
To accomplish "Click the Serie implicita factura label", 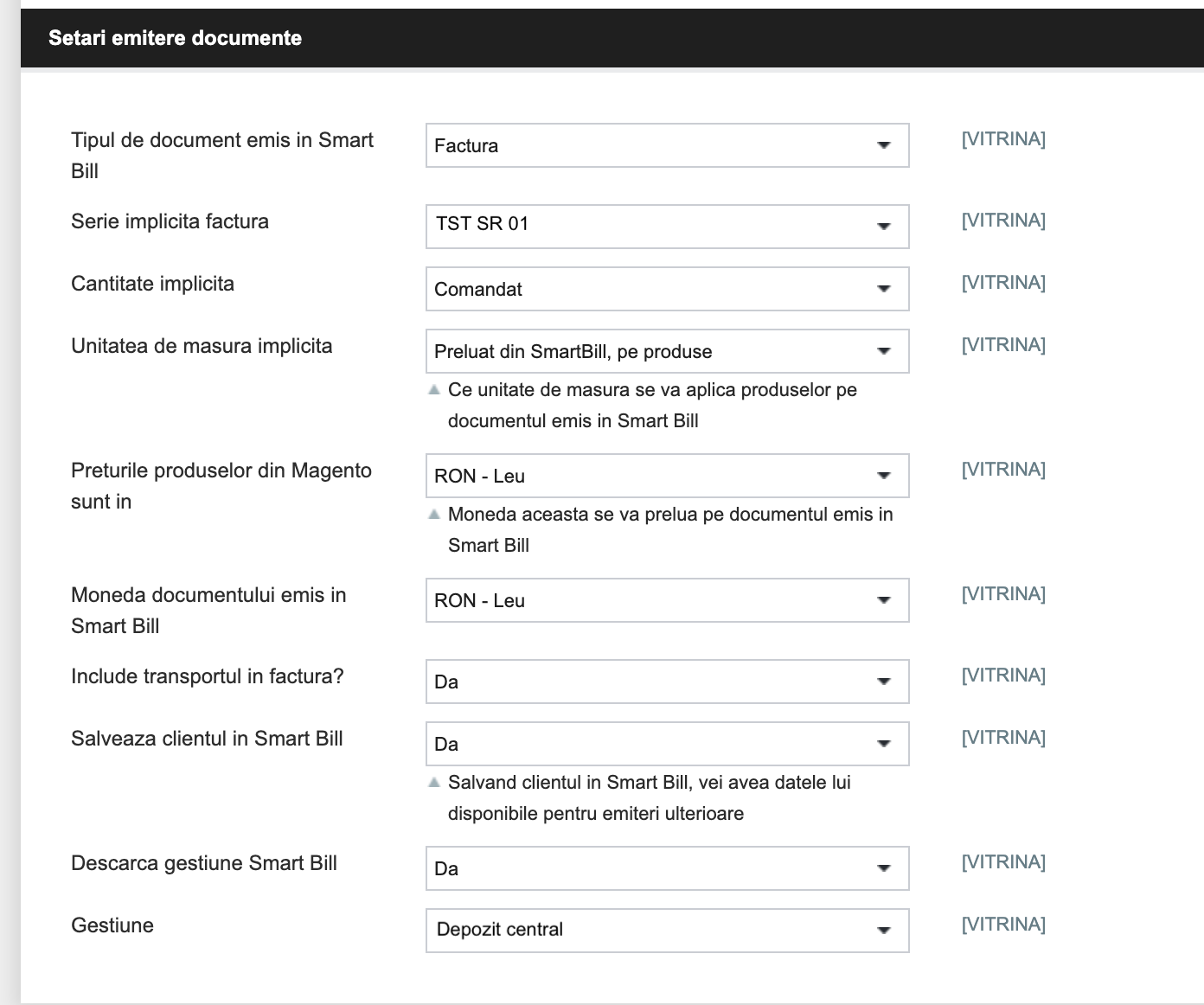I will pos(170,221).
